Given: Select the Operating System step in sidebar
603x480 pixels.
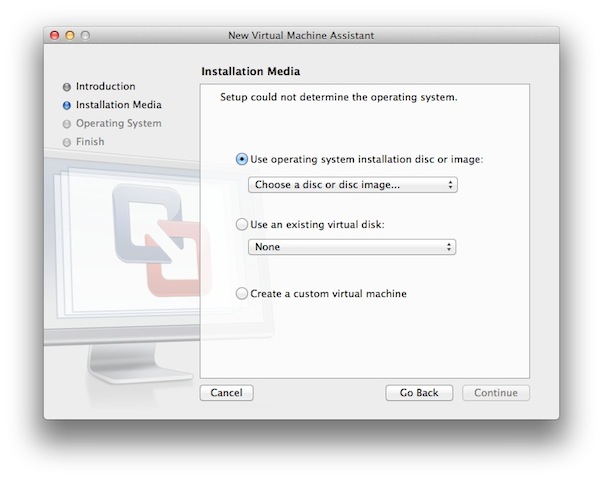Looking at the screenshot, I should point(118,123).
